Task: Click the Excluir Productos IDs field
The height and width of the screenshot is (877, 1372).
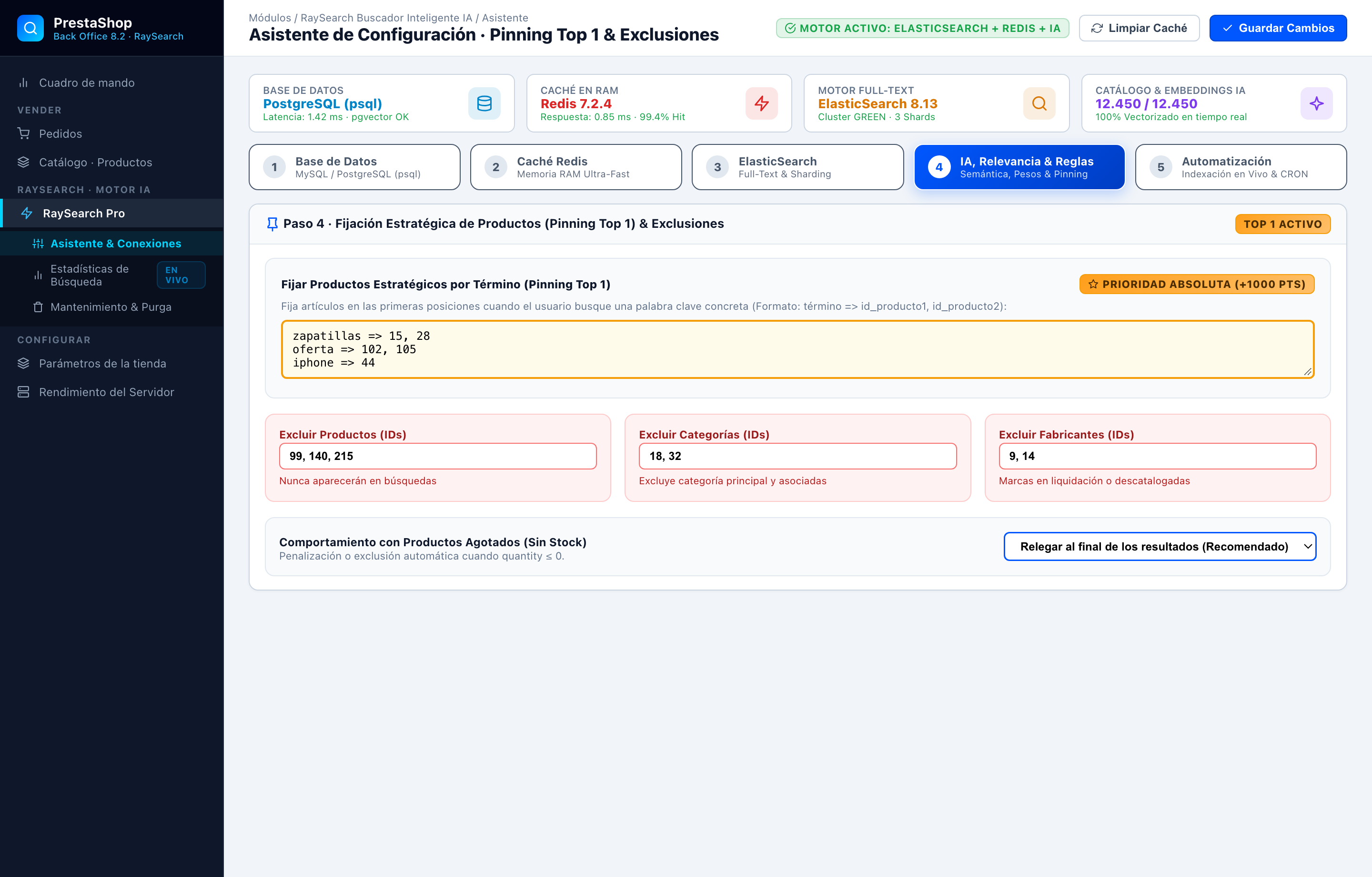Action: tap(438, 456)
